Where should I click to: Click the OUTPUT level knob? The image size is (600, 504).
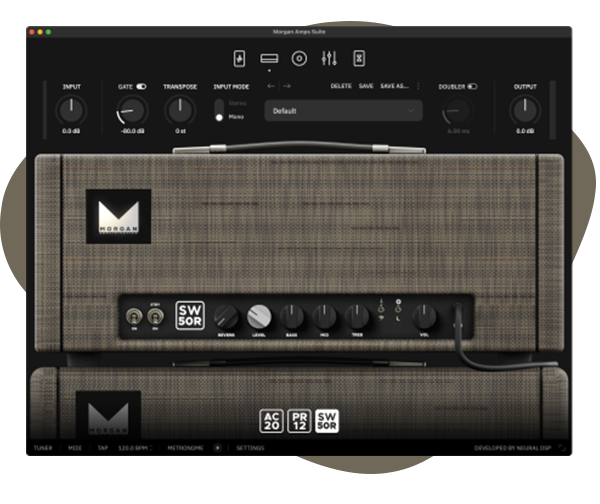(525, 110)
